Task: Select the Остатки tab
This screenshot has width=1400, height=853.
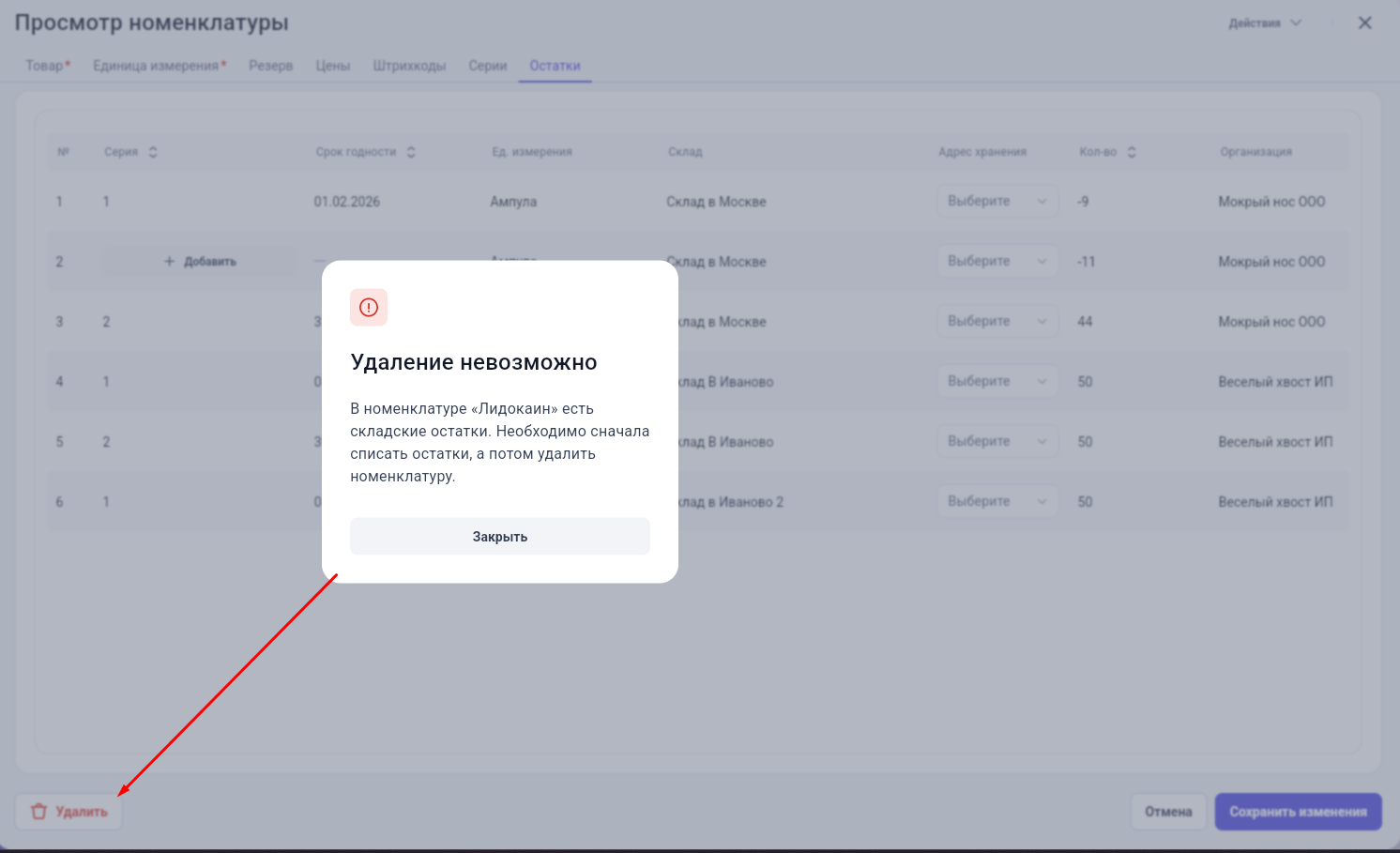Action: coord(555,66)
